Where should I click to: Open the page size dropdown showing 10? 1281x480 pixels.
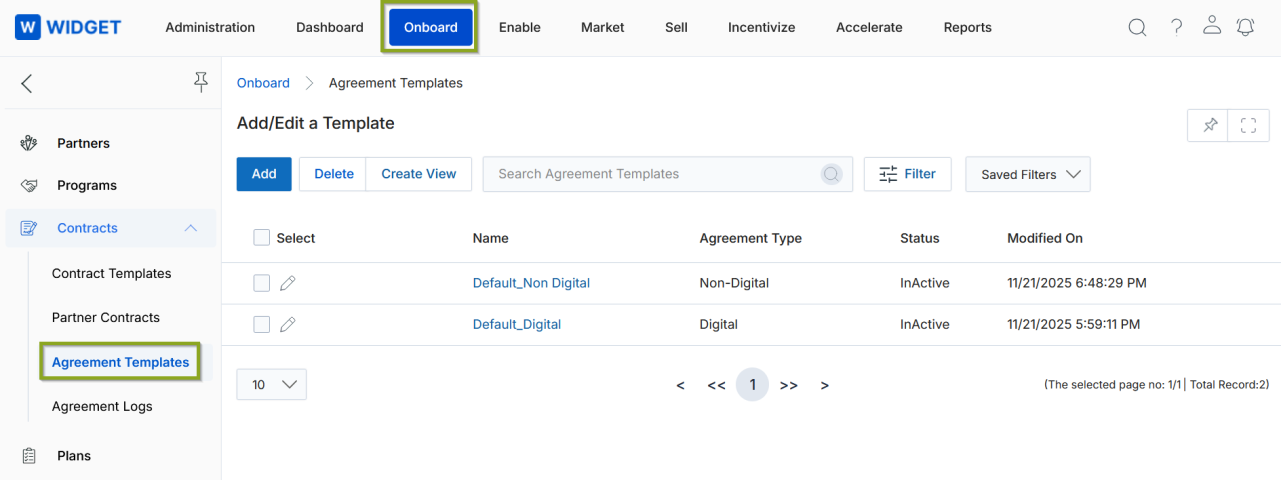point(272,385)
